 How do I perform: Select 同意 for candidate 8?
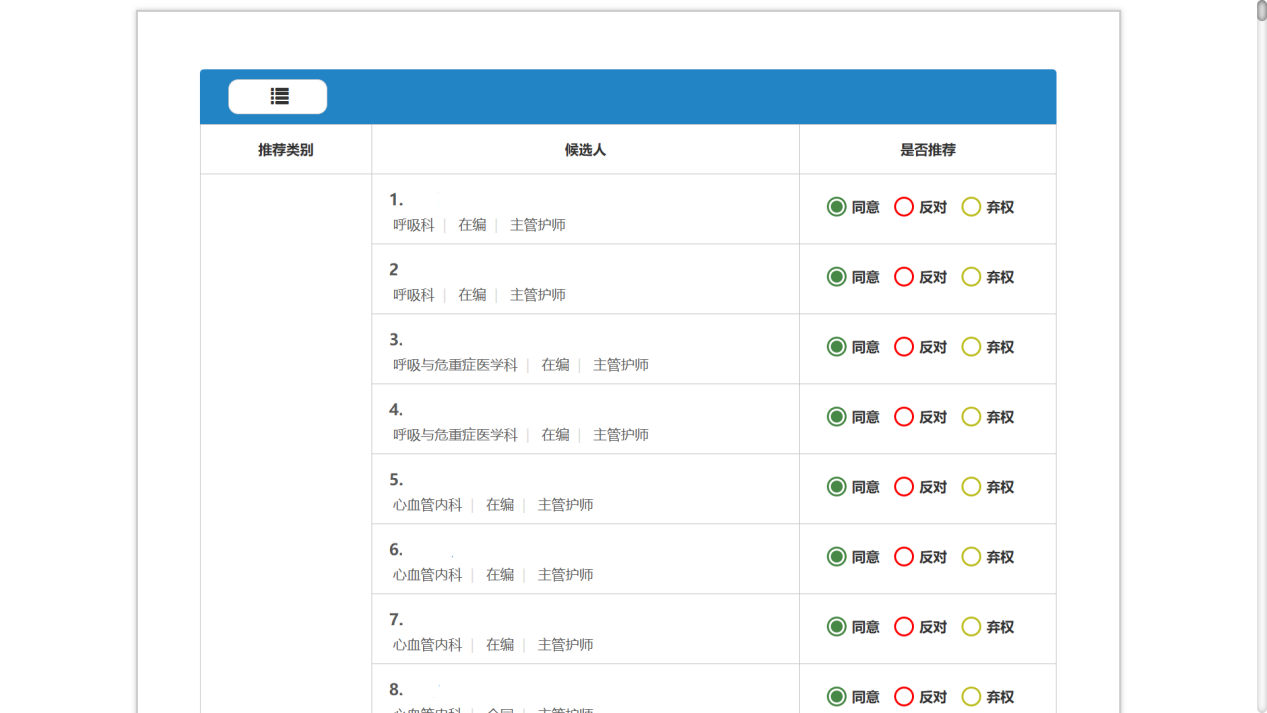[x=837, y=697]
